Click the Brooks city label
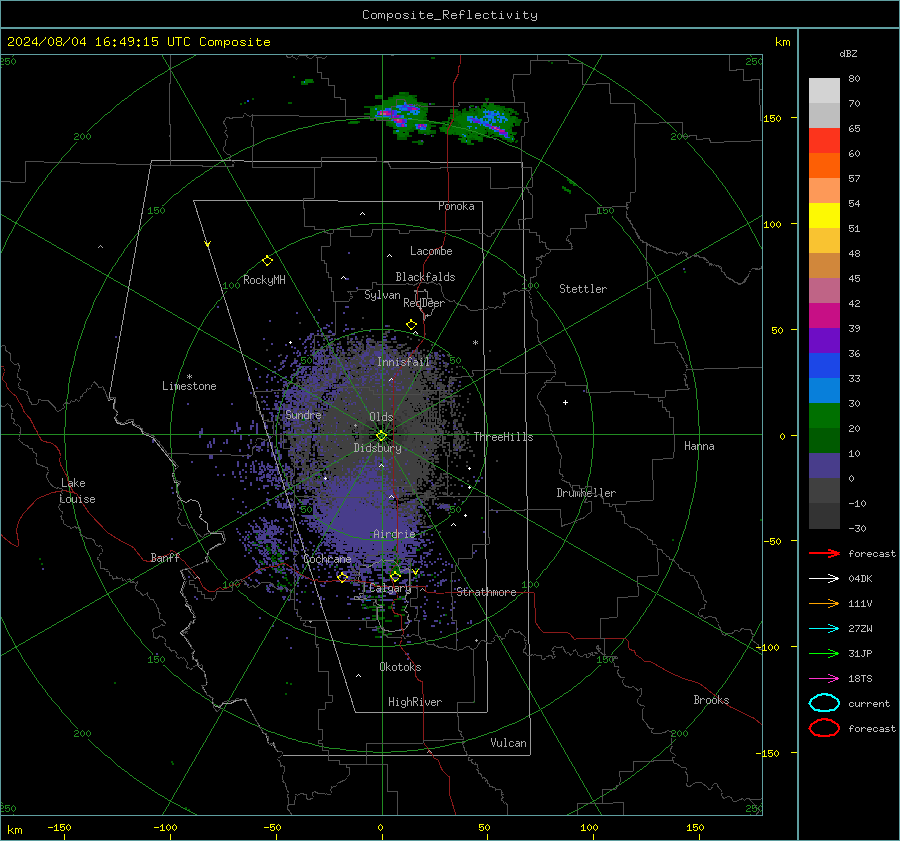 (x=711, y=700)
